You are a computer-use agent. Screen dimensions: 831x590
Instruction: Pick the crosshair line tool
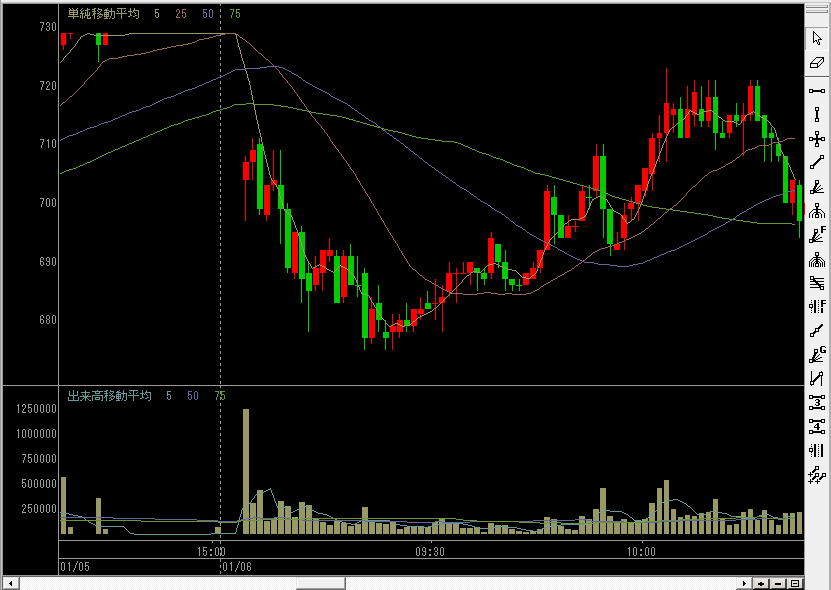pyautogui.click(x=817, y=139)
